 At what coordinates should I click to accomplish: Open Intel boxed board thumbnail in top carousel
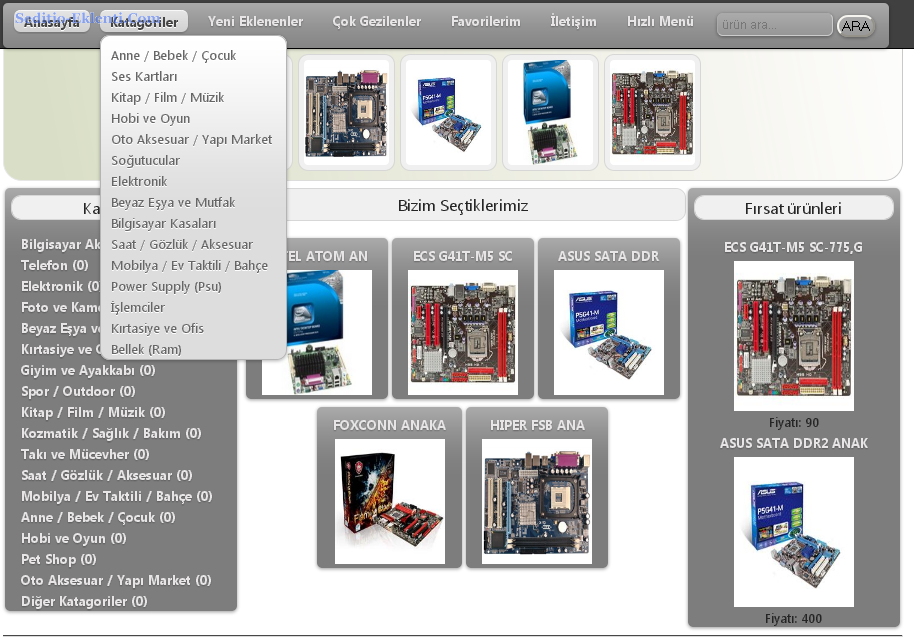pos(550,112)
